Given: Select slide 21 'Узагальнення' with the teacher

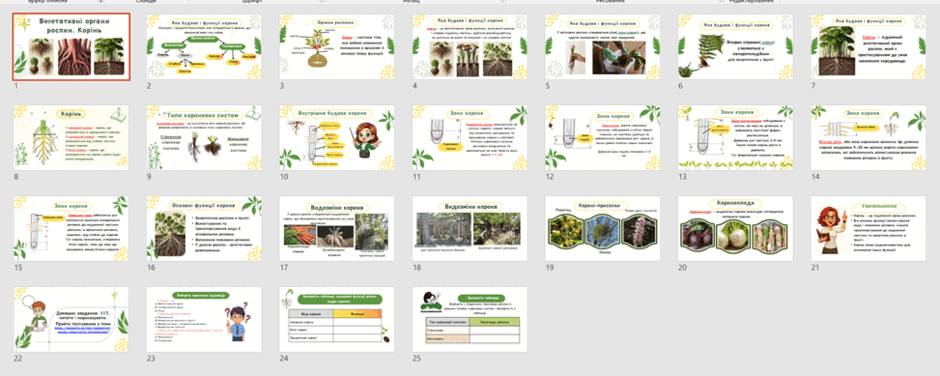Looking at the screenshot, I should [868, 228].
